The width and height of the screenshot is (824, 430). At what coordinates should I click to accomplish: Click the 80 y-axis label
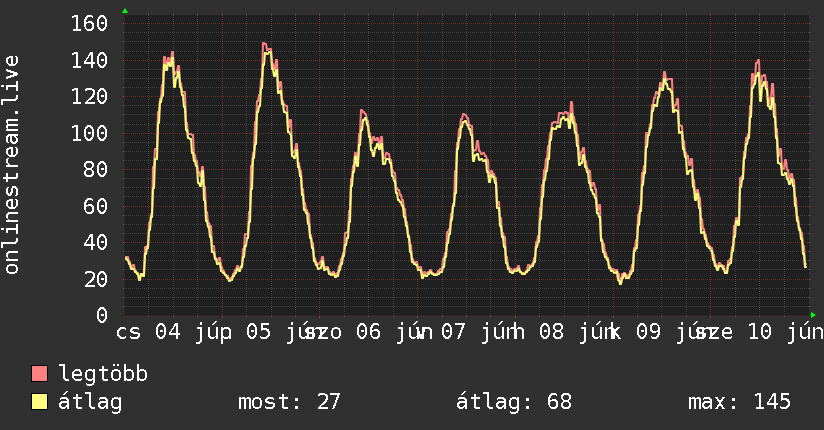pyautogui.click(x=96, y=169)
